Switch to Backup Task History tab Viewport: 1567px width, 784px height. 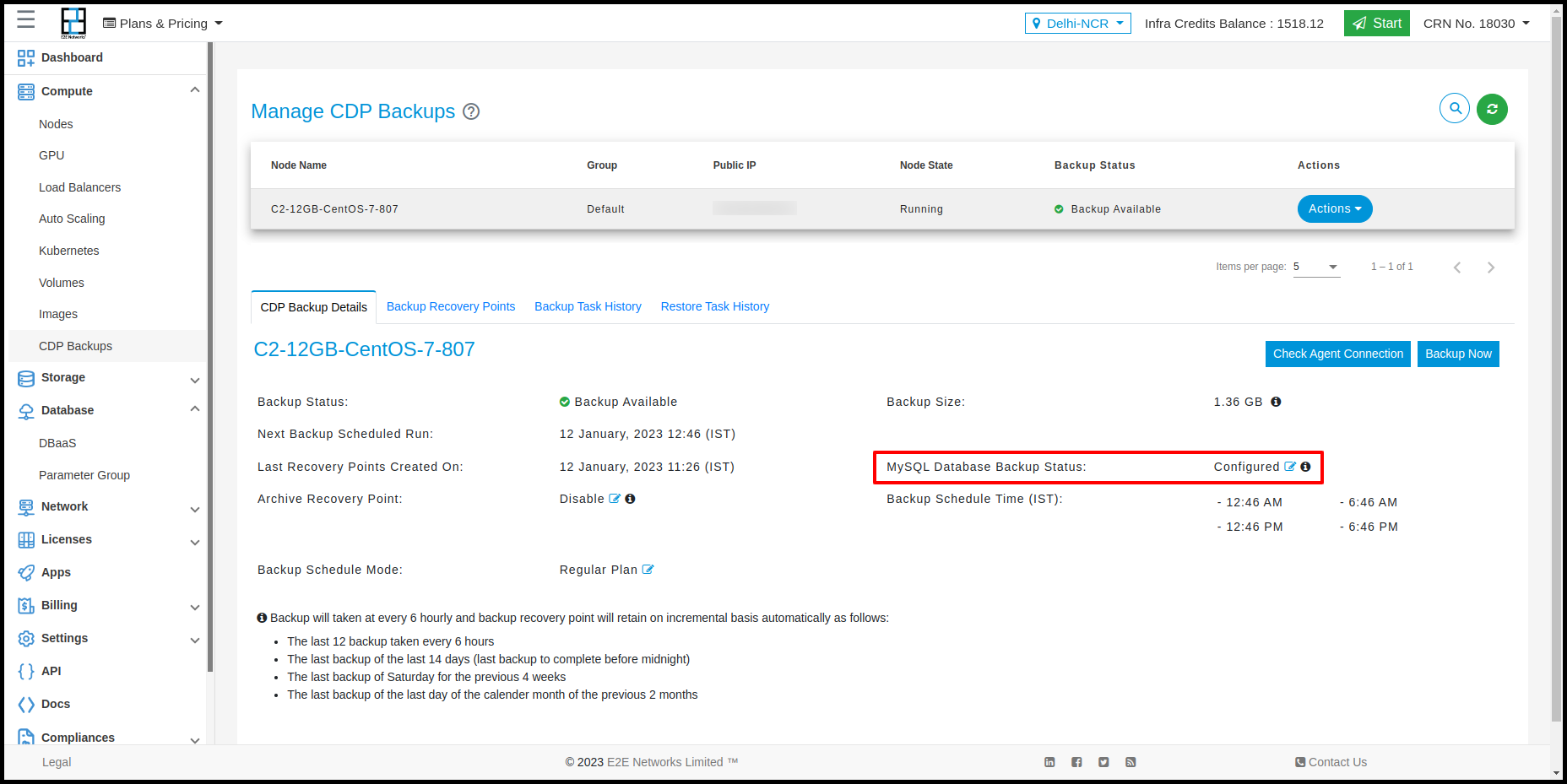click(588, 306)
